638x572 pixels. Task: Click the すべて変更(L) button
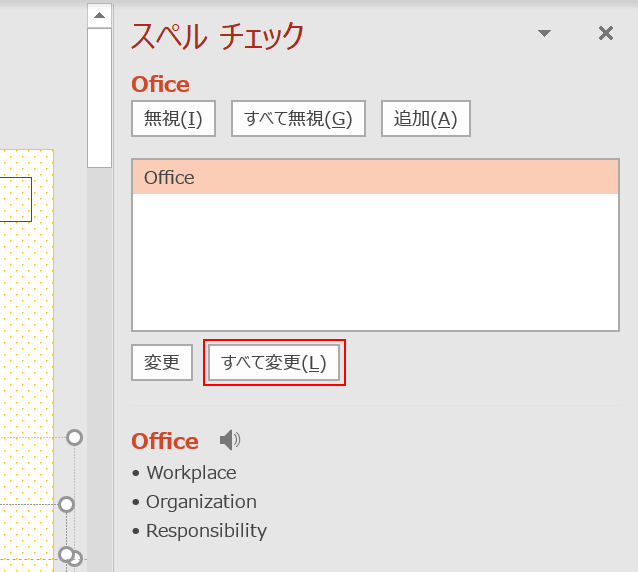pos(274,362)
